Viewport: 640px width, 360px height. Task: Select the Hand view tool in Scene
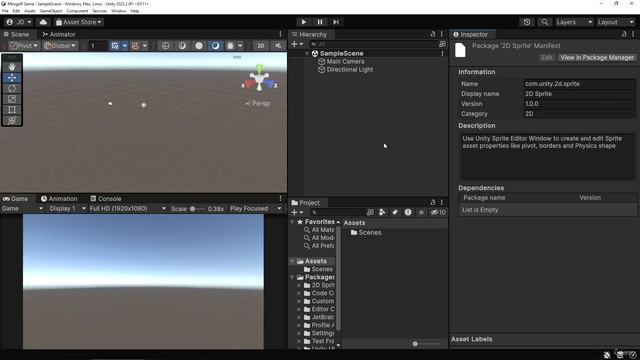coord(12,67)
